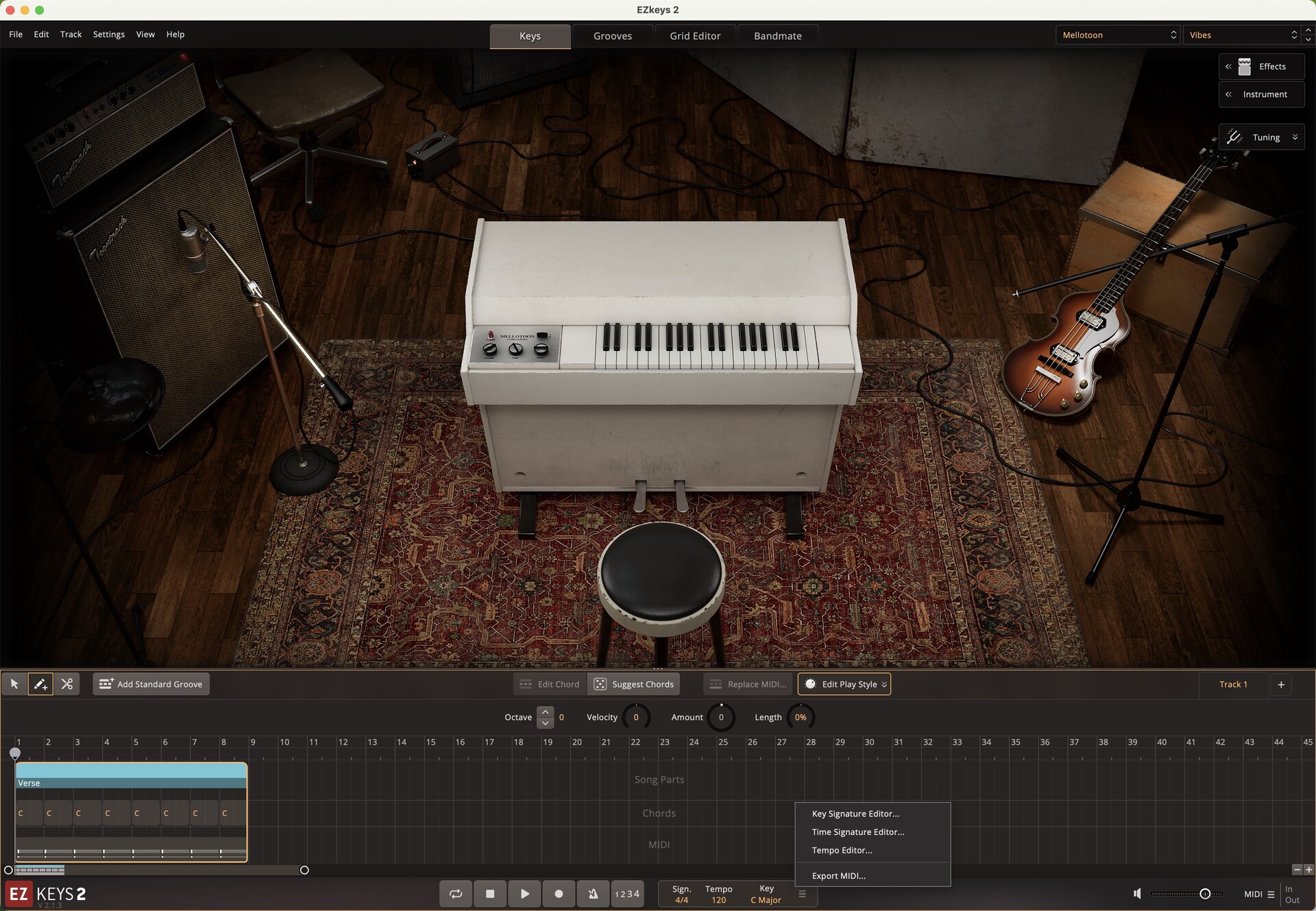The width and height of the screenshot is (1316, 911).
Task: Choose Export MIDI from context menu
Action: click(x=838, y=875)
